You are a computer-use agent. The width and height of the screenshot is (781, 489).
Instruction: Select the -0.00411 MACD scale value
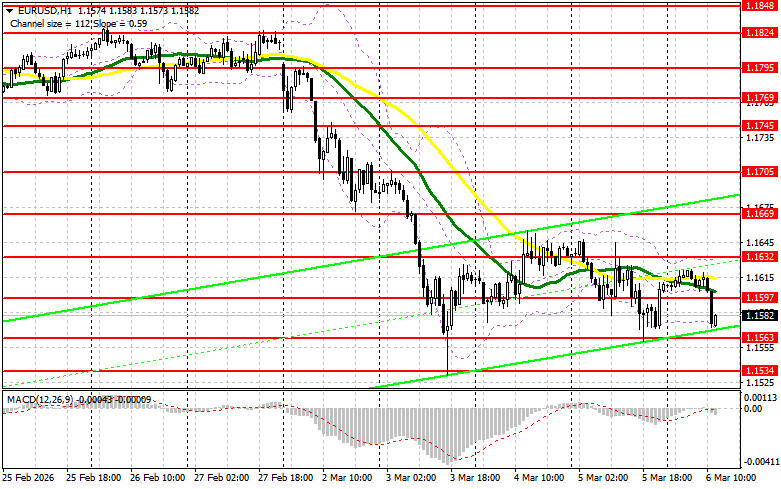[x=760, y=462]
